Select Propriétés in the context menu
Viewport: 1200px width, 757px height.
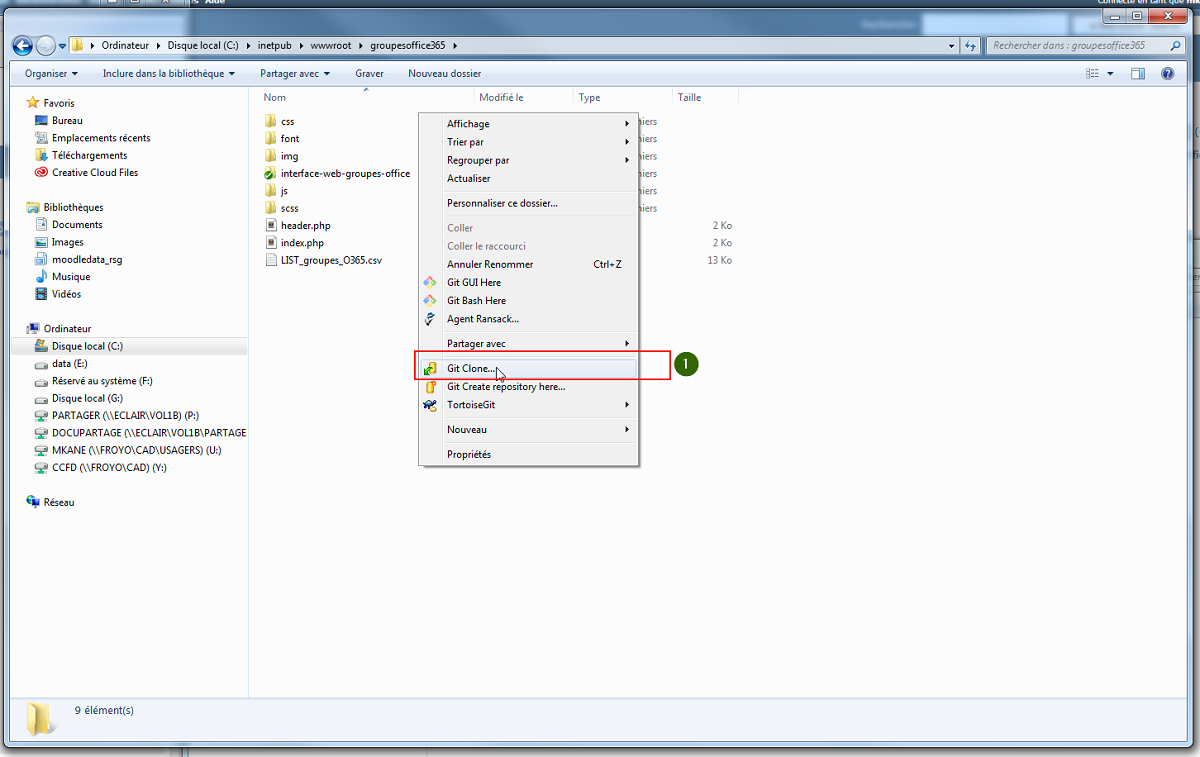pyautogui.click(x=469, y=454)
